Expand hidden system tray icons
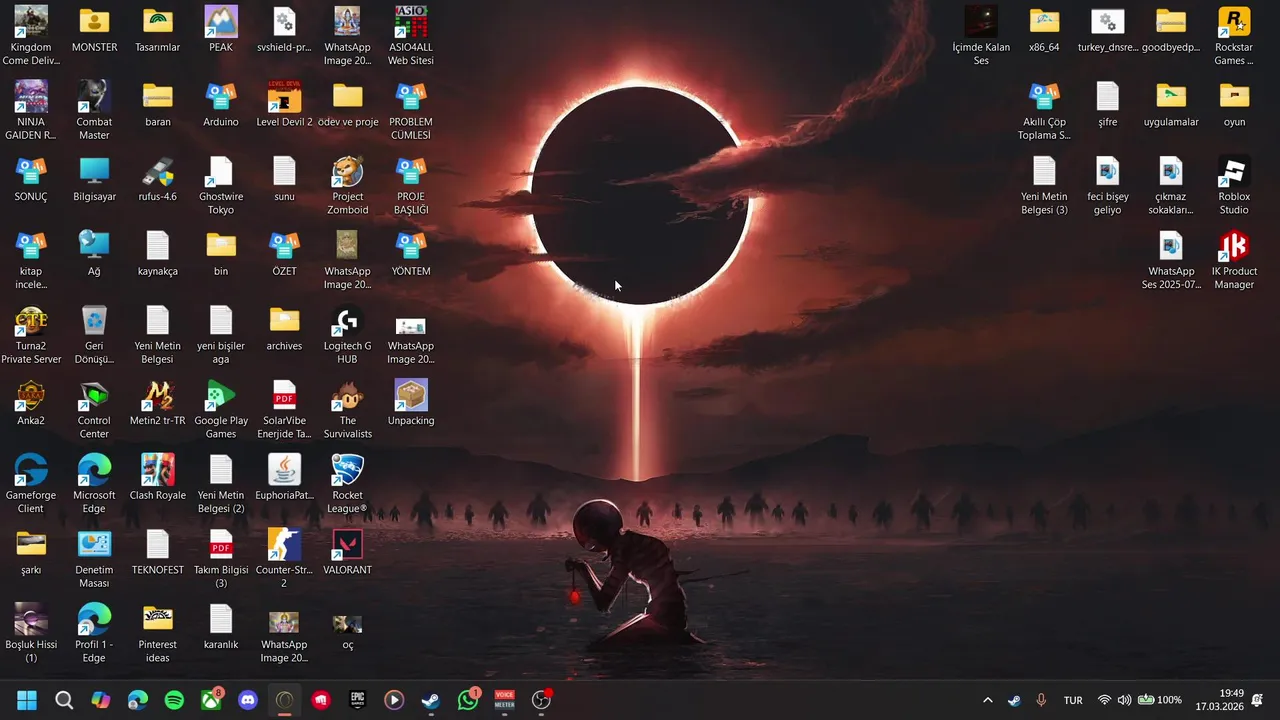The width and height of the screenshot is (1280, 720). tap(988, 700)
